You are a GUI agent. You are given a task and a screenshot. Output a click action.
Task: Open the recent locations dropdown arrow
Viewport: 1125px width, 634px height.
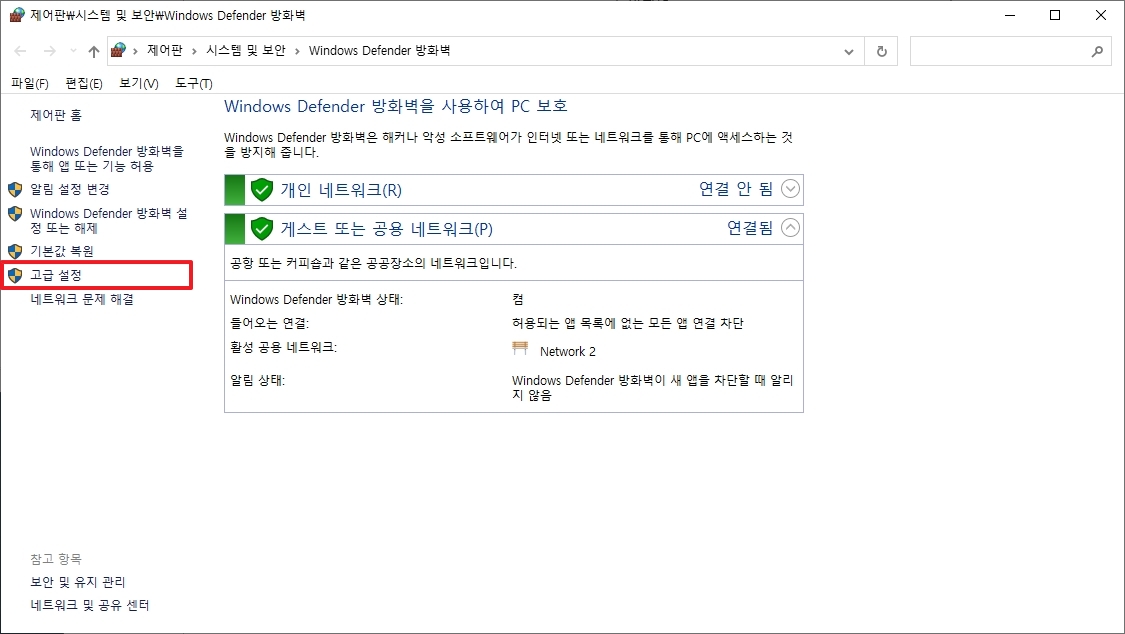73,51
